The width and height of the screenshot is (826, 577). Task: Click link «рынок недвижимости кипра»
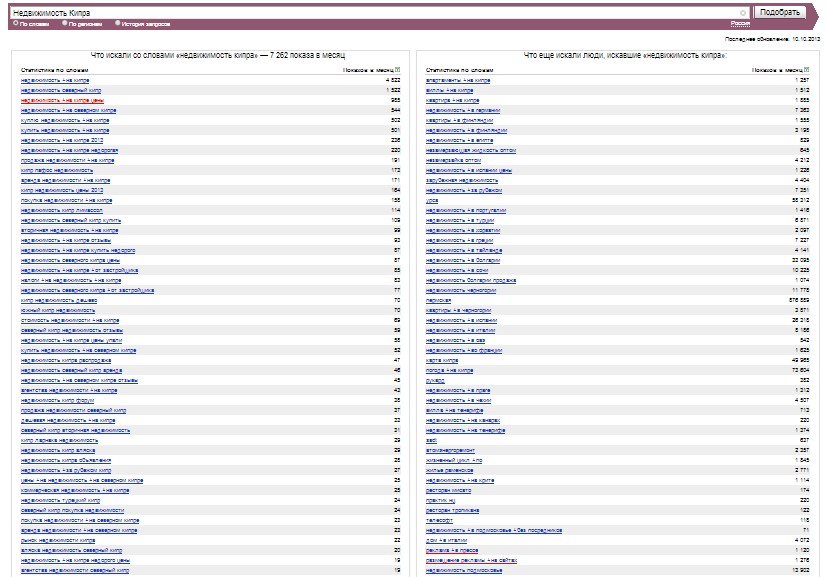pyautogui.click(x=58, y=541)
